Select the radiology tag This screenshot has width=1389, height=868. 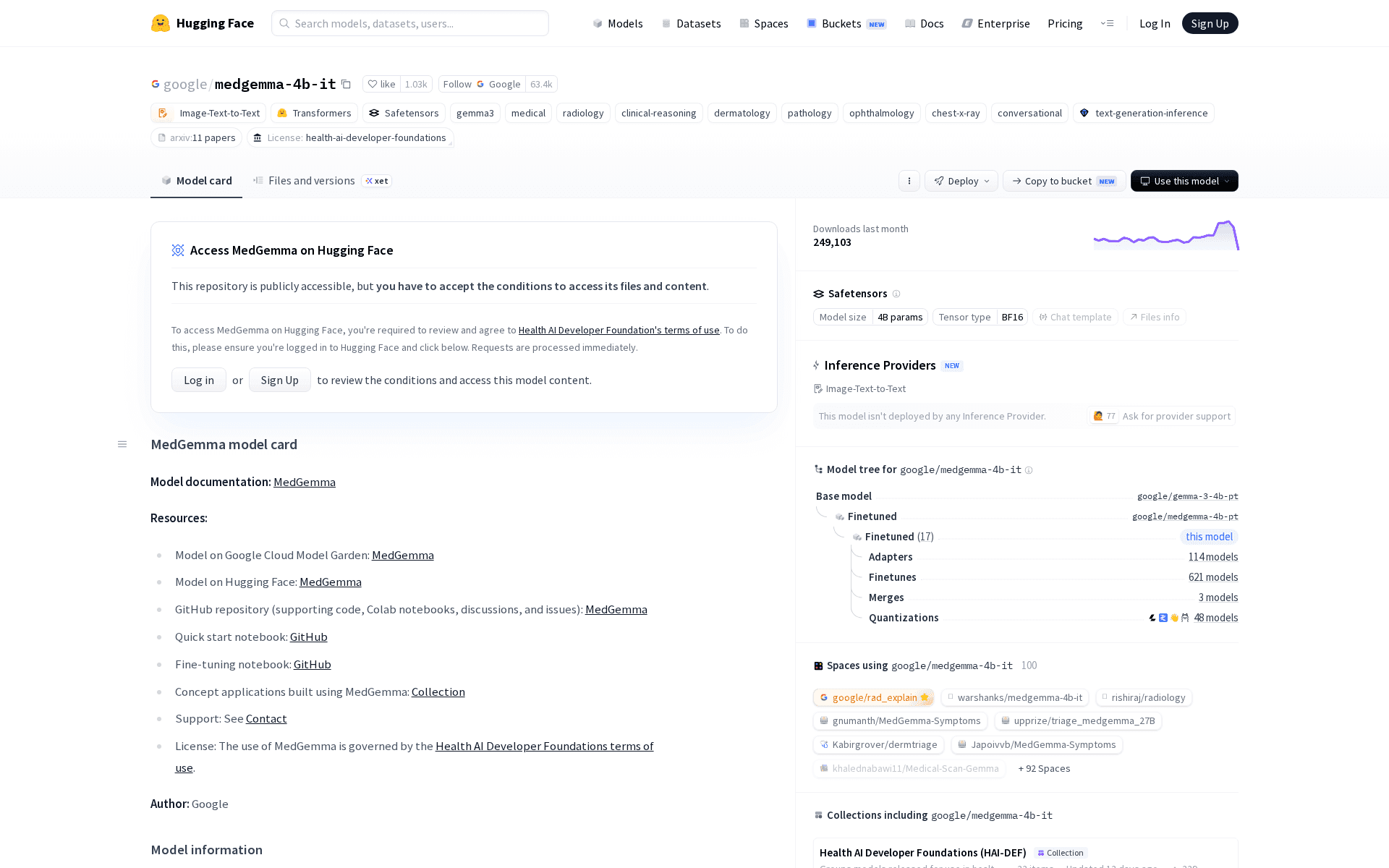583,113
